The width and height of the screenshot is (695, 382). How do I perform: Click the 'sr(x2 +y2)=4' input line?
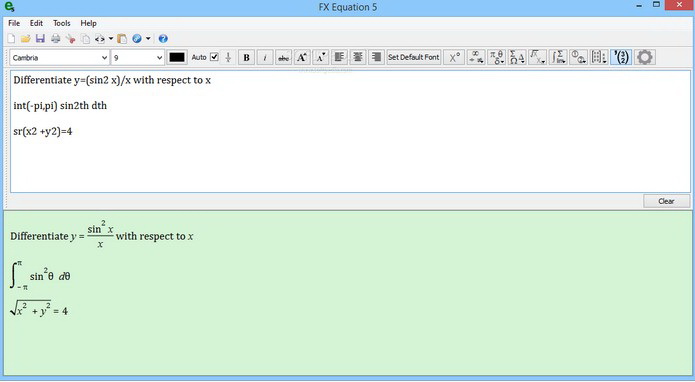(x=43, y=132)
